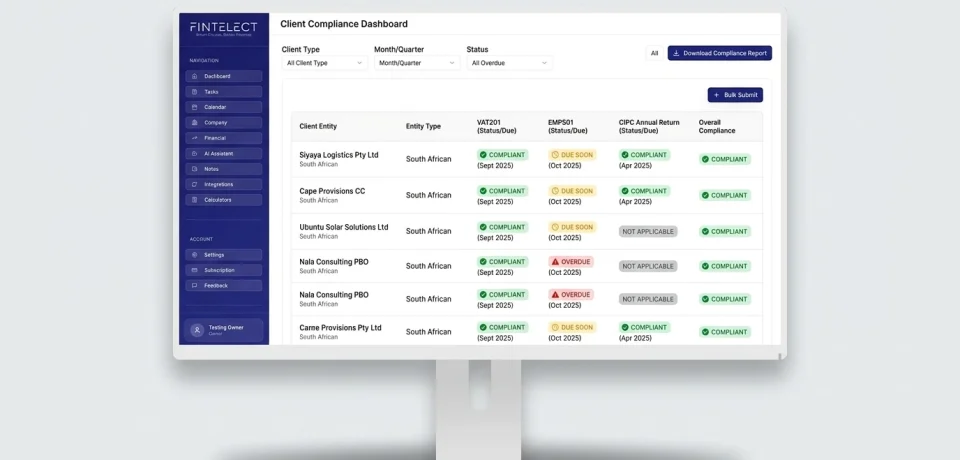Select the Company icon in the navigation
This screenshot has height=460, width=960.
tap(194, 123)
